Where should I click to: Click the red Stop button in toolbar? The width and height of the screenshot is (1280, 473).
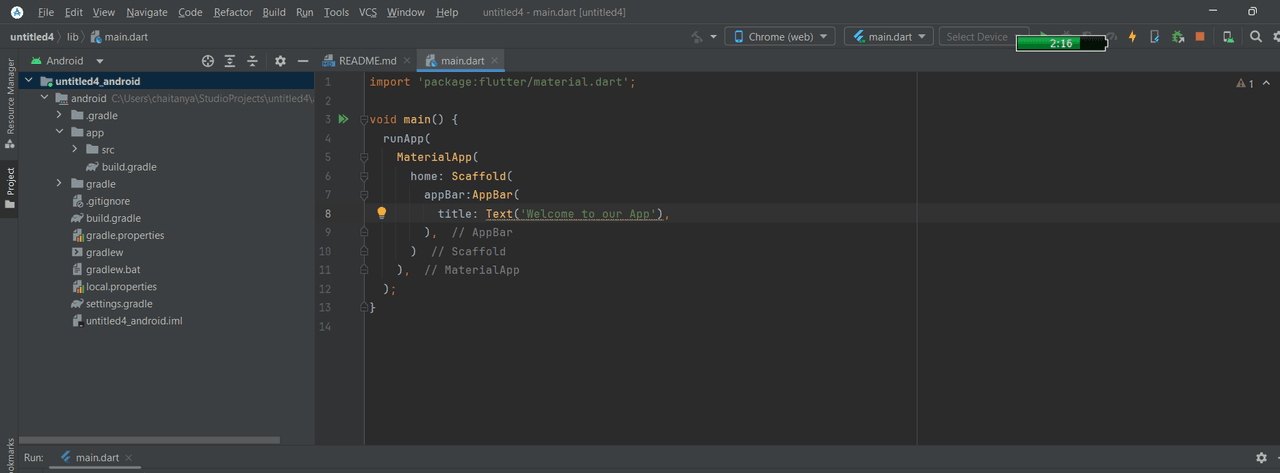point(1200,37)
